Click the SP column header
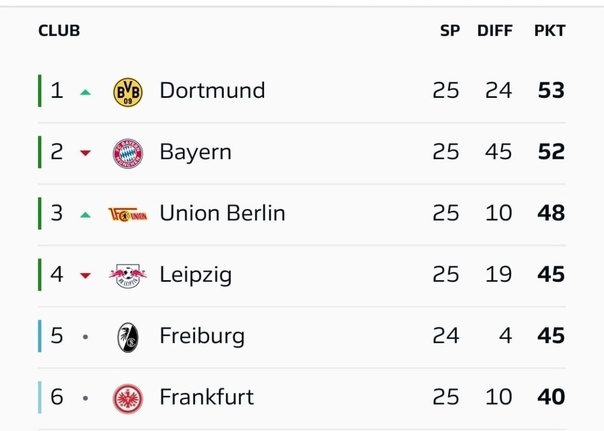The height and width of the screenshot is (431, 604). (450, 31)
